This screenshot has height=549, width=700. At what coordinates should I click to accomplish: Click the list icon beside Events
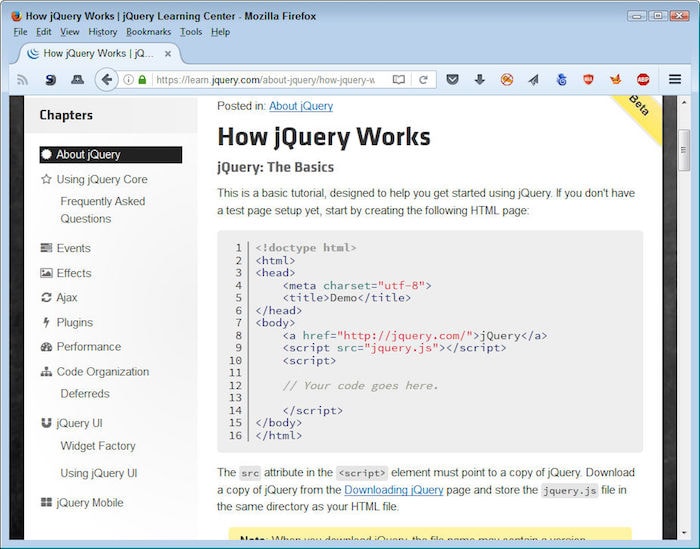[46, 248]
